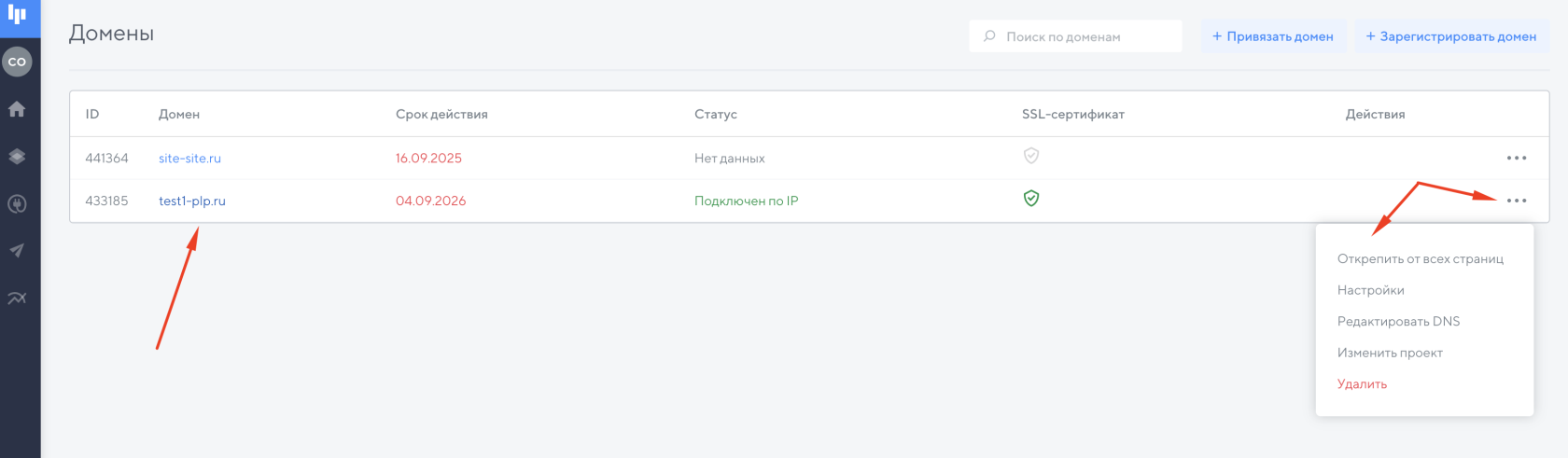
Task: Click the platform logo icon in sidebar
Action: click(17, 14)
